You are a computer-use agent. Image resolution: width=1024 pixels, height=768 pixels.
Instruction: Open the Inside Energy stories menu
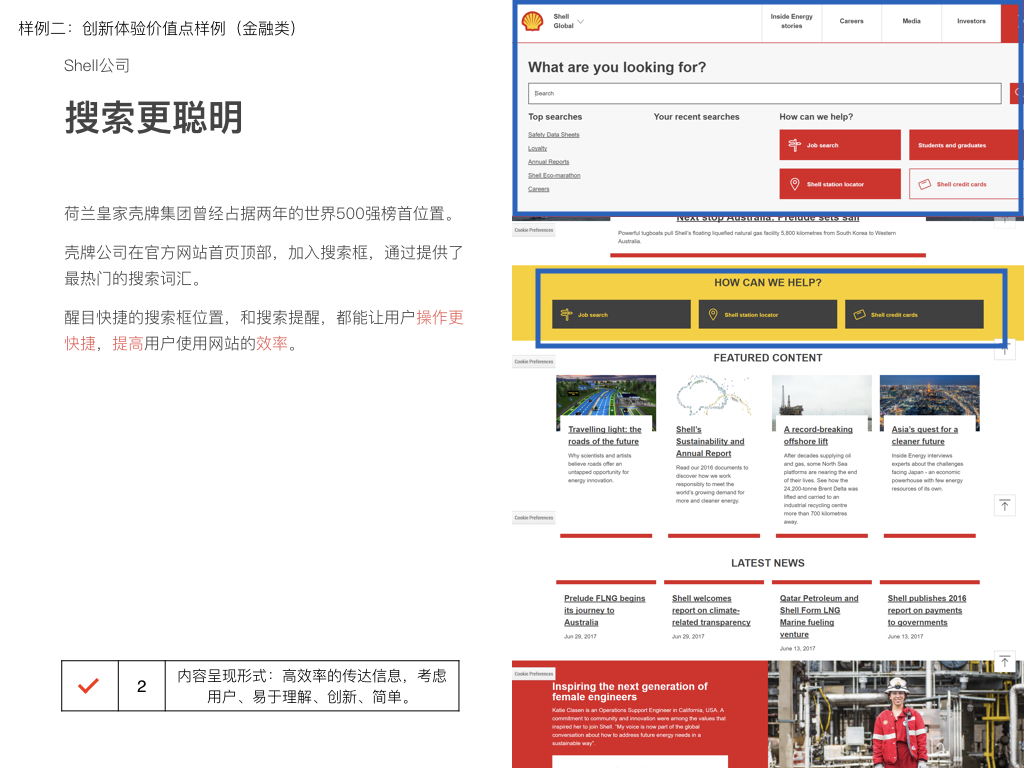tap(792, 21)
